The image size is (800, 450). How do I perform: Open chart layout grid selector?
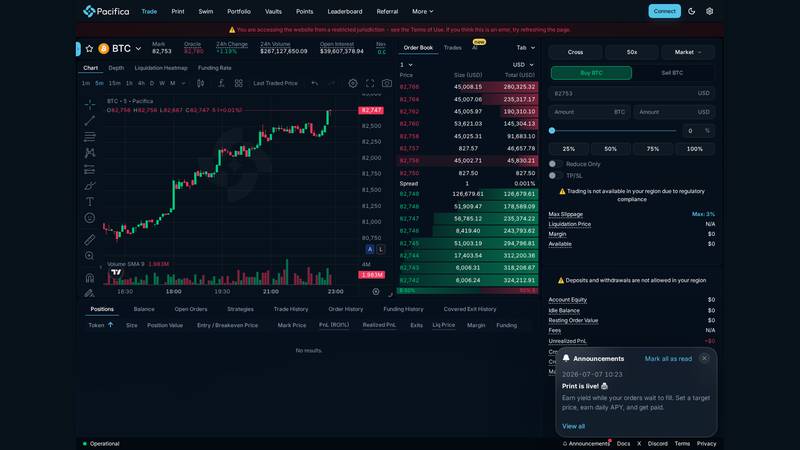coord(238,83)
